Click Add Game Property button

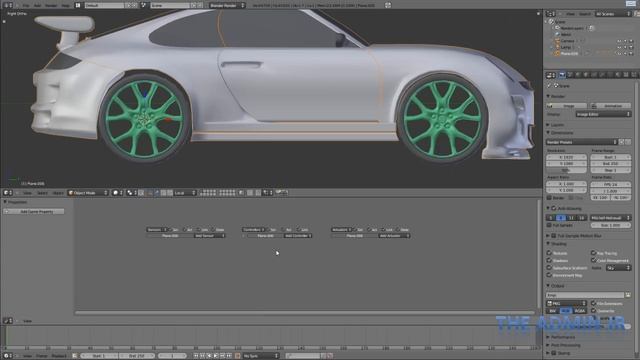pos(33,211)
